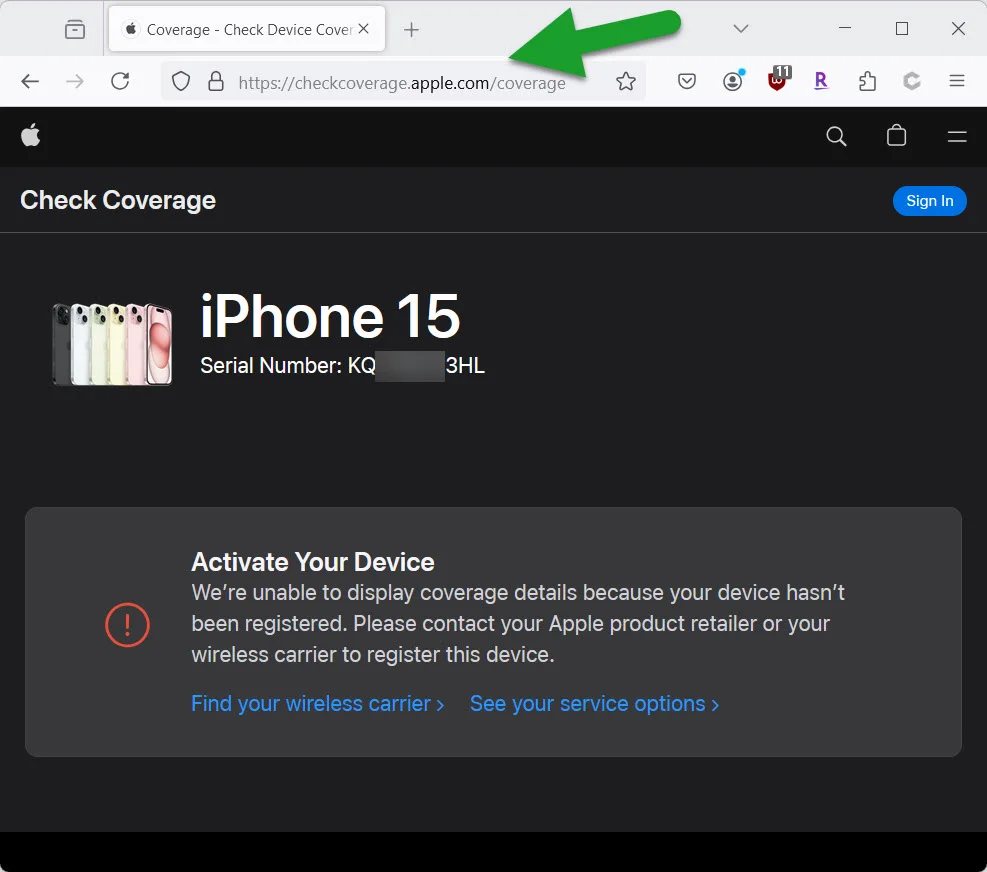The height and width of the screenshot is (872, 987).
Task: Open Apple site hamburger menu
Action: pyautogui.click(x=957, y=136)
